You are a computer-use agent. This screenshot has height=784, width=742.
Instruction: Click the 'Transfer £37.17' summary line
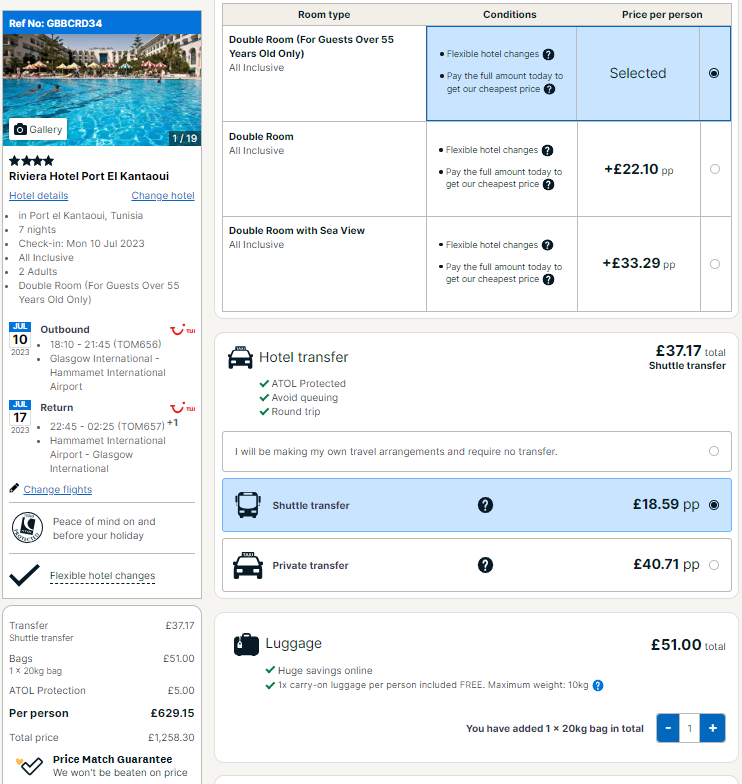[x=102, y=626]
